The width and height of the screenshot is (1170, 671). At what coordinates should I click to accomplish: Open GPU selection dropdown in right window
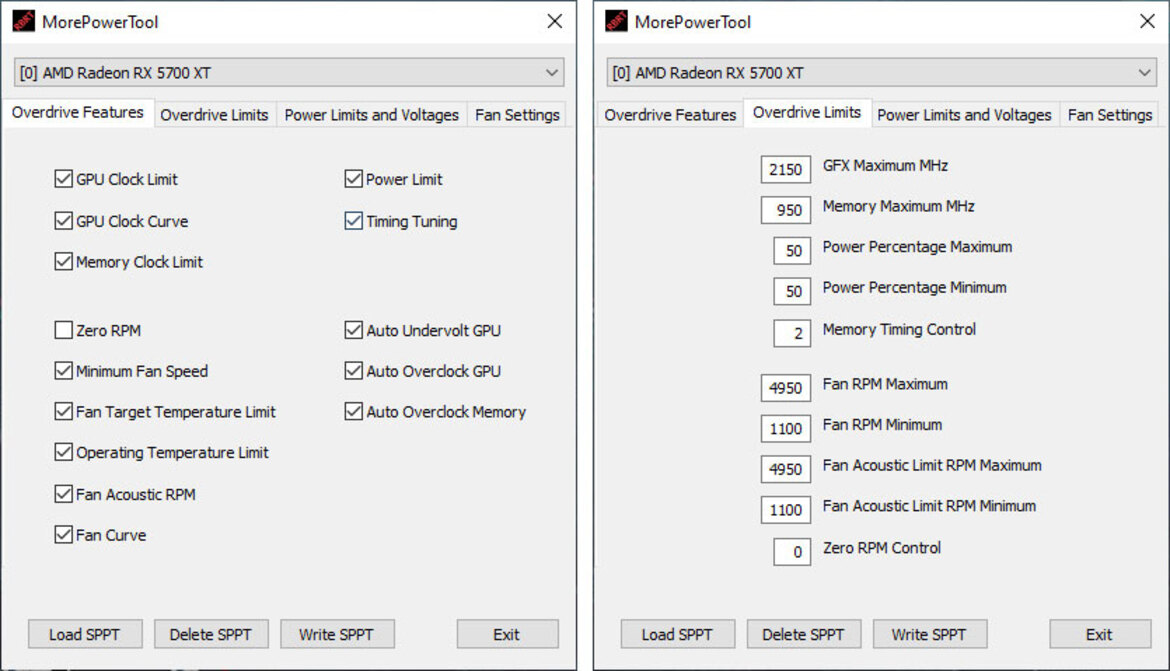(881, 72)
